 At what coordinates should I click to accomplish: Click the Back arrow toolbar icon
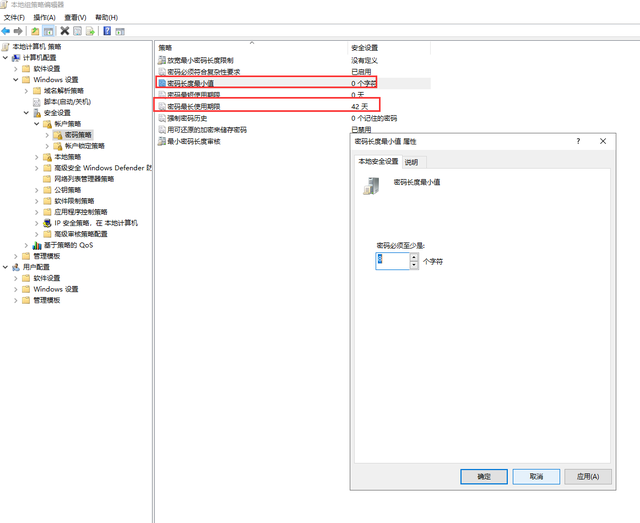[x=6, y=31]
